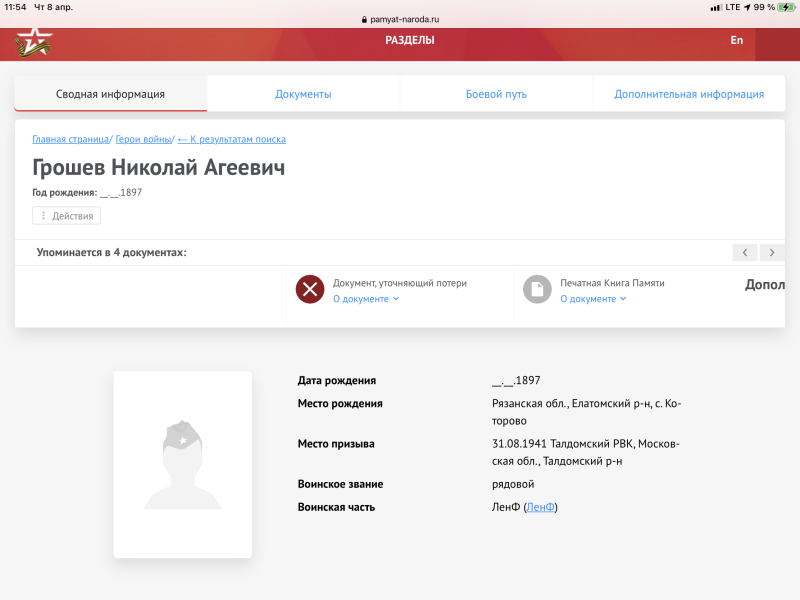The height and width of the screenshot is (600, 800).
Task: Click the Место призыва label
Action: pos(336,444)
